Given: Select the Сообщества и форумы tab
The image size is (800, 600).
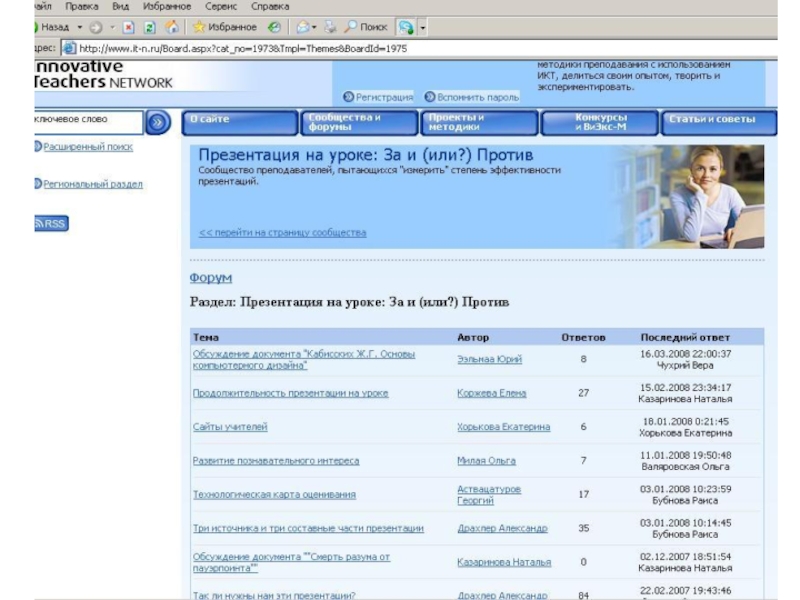Looking at the screenshot, I should 359,123.
